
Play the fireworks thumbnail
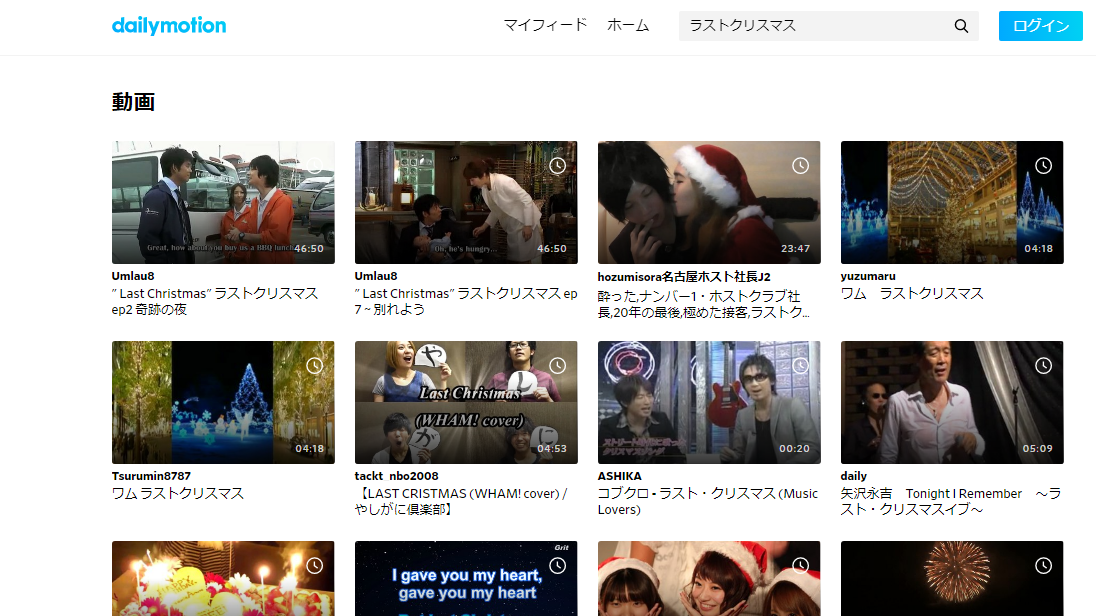coord(952,578)
